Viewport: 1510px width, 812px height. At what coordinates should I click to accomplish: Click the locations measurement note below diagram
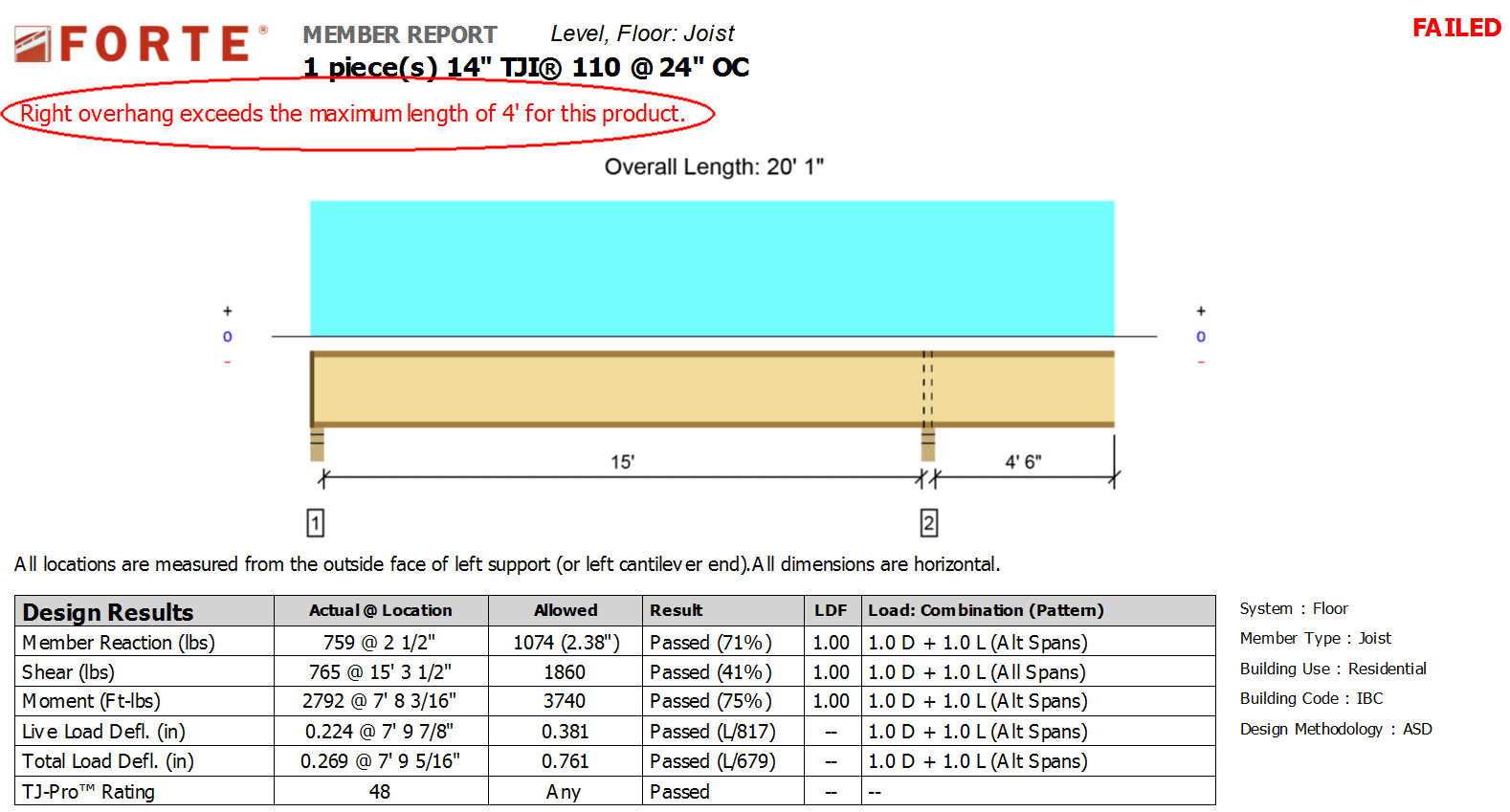tap(507, 564)
